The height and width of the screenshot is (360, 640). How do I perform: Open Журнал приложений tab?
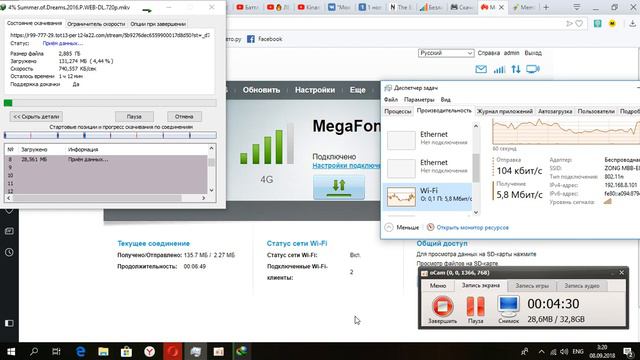[x=505, y=111]
